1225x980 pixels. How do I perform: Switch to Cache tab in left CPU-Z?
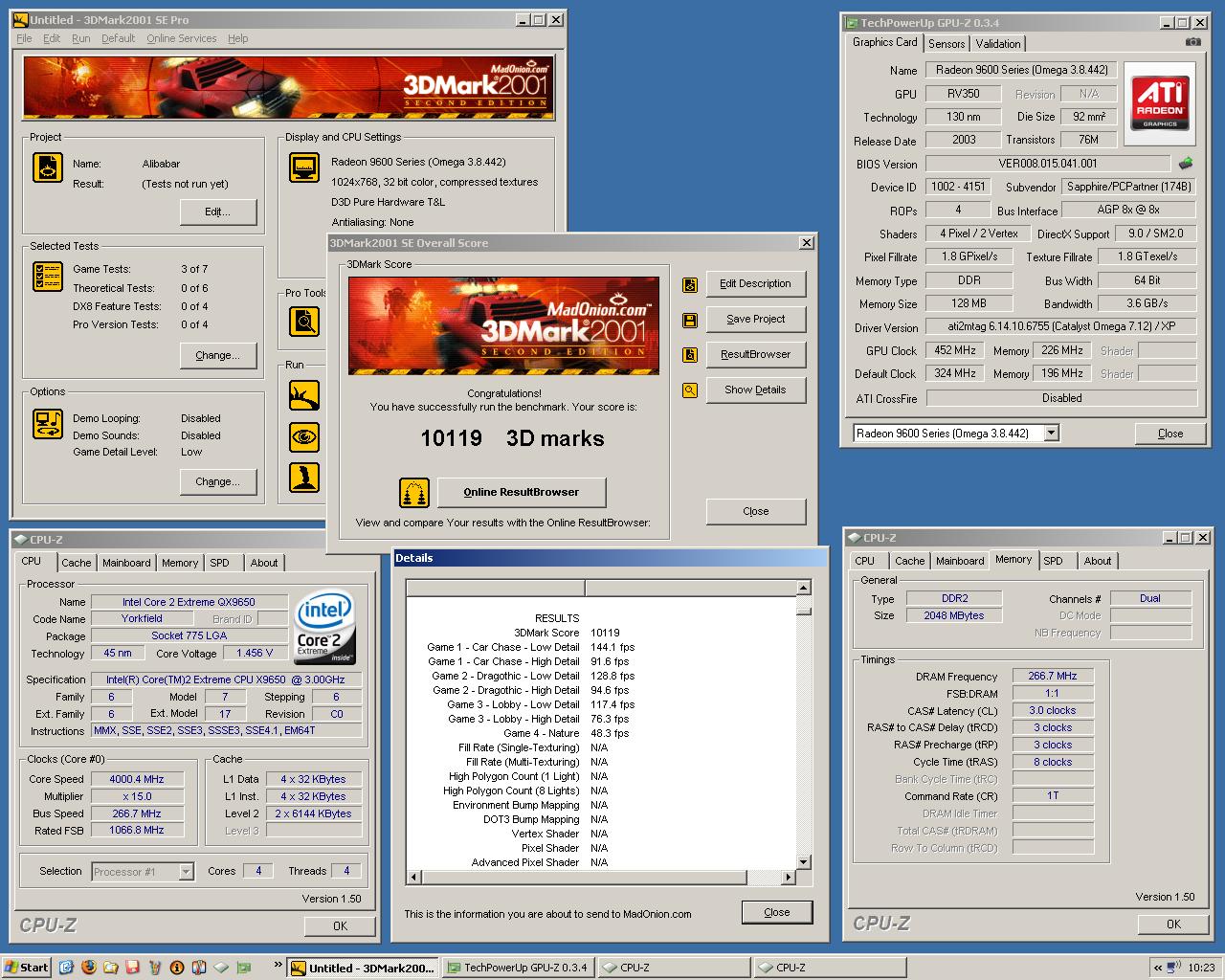tap(77, 563)
